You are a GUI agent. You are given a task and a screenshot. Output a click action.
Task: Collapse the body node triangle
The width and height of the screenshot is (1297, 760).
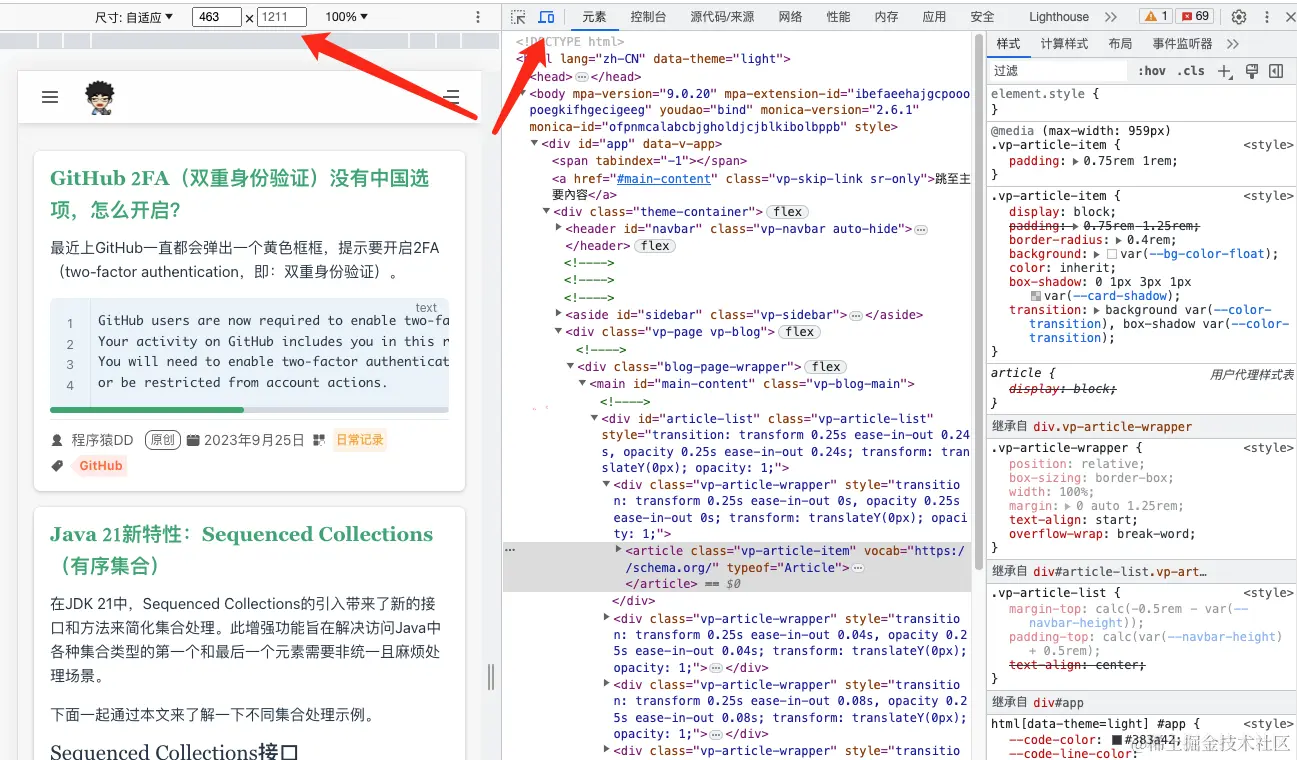point(522,94)
